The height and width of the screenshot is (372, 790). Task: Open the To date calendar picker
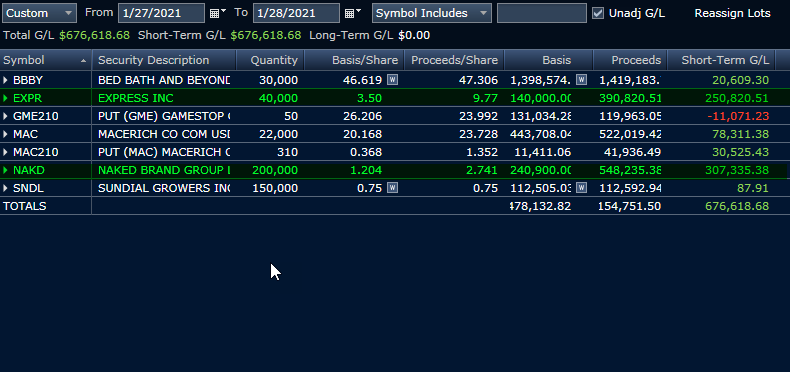point(352,14)
